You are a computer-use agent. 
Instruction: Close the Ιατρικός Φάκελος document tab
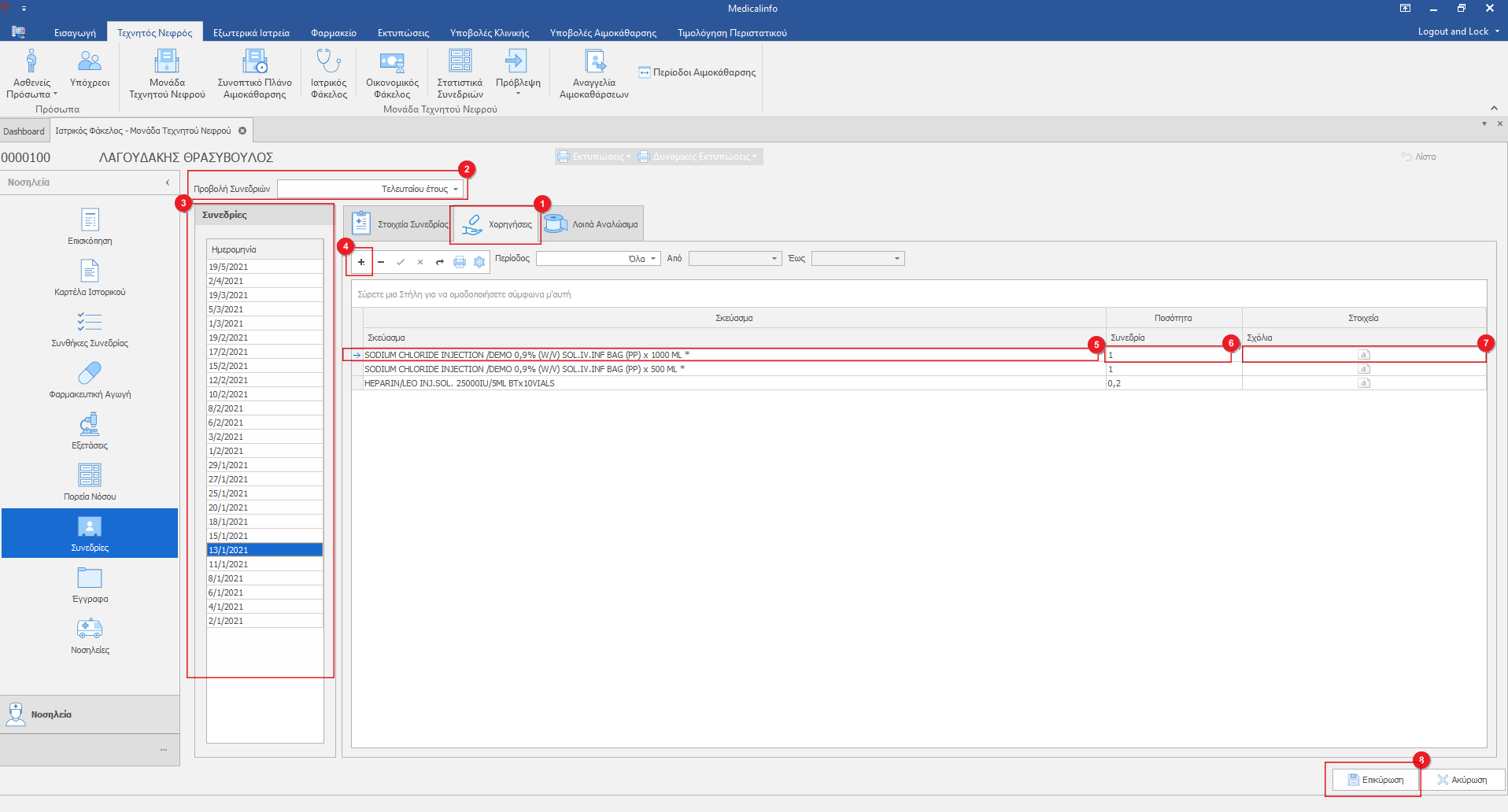point(242,131)
